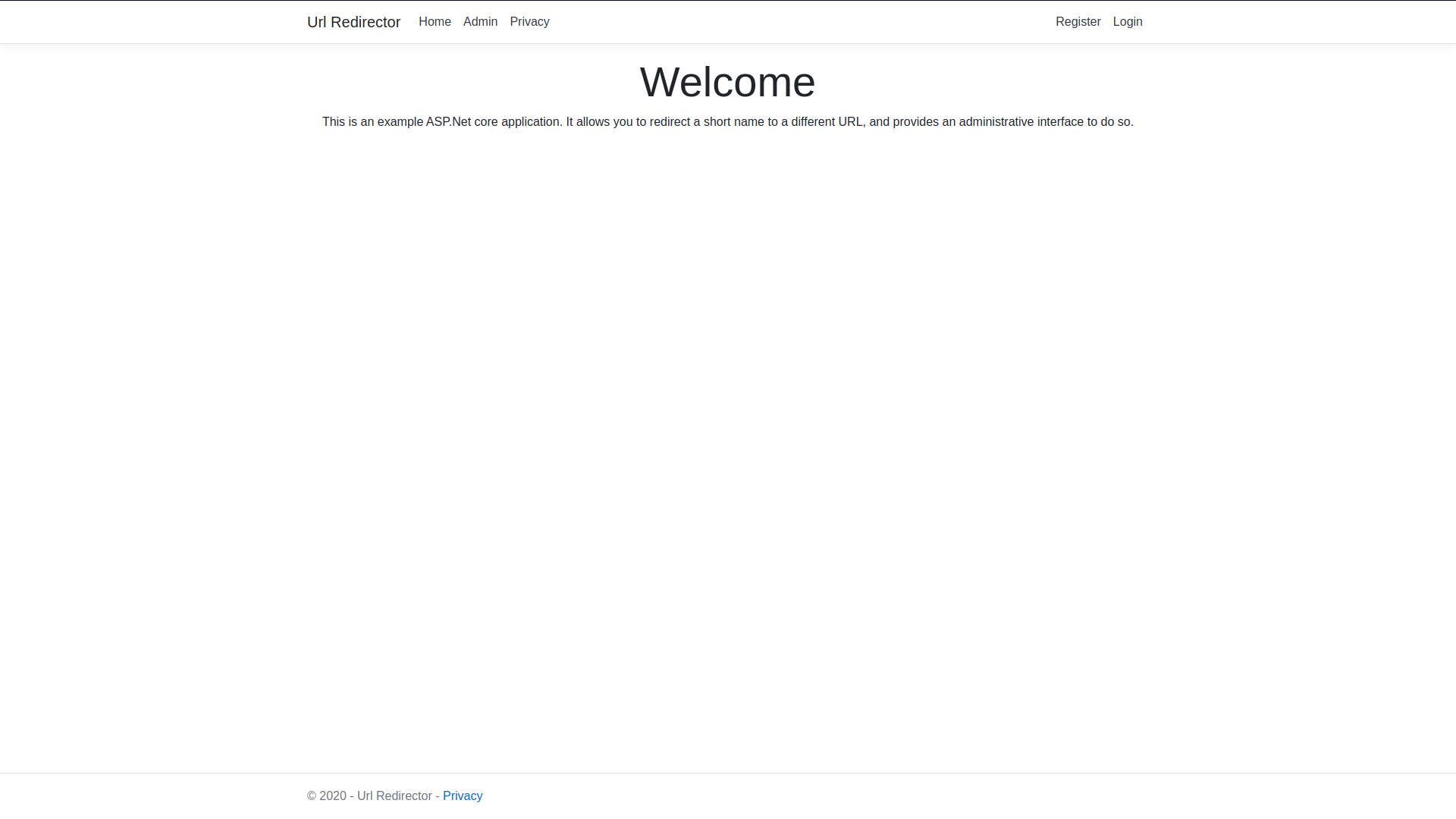Open Privacy in the top navbar
The height and width of the screenshot is (819, 1456).
529,22
